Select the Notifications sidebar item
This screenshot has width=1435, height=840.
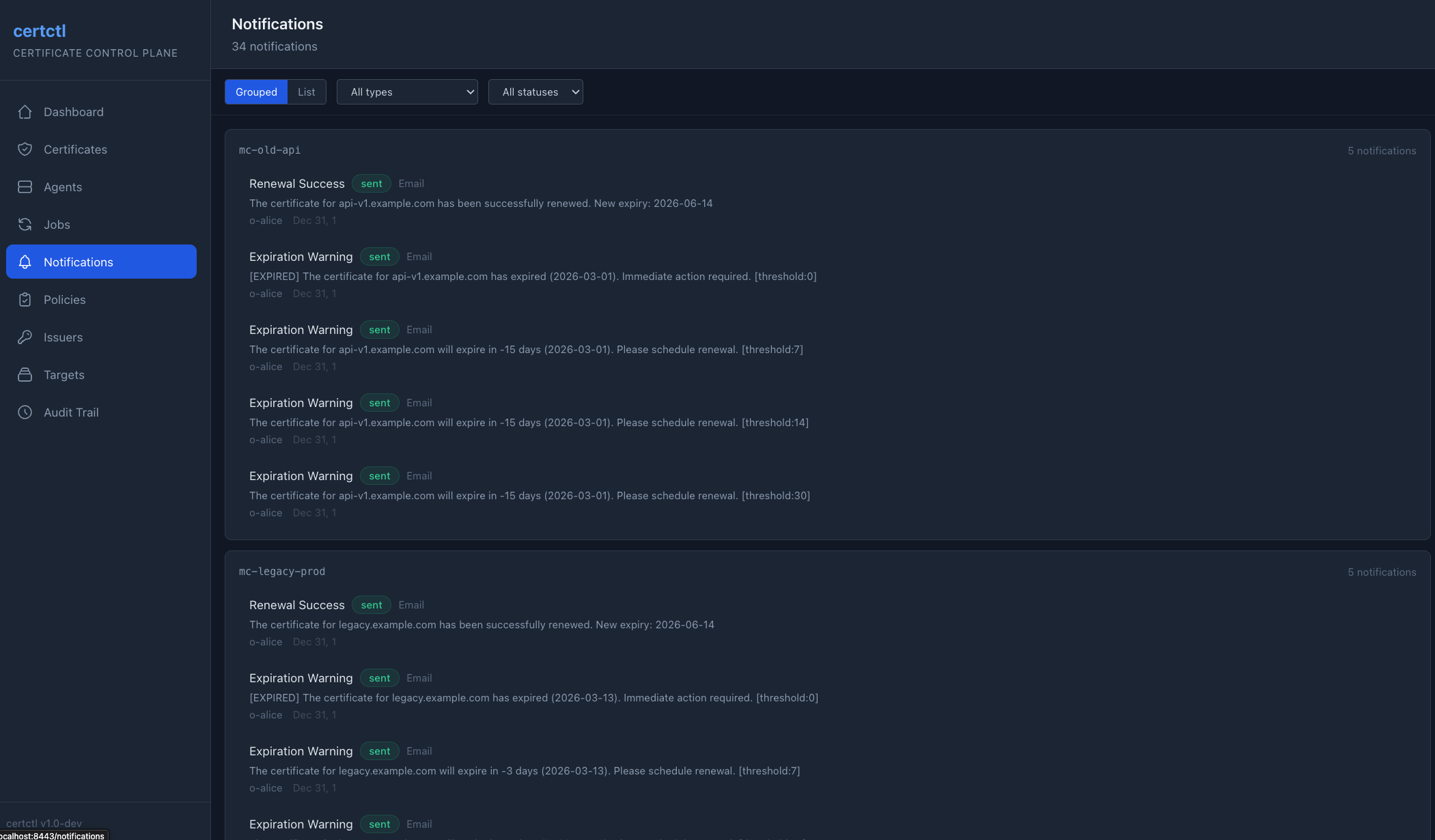101,262
